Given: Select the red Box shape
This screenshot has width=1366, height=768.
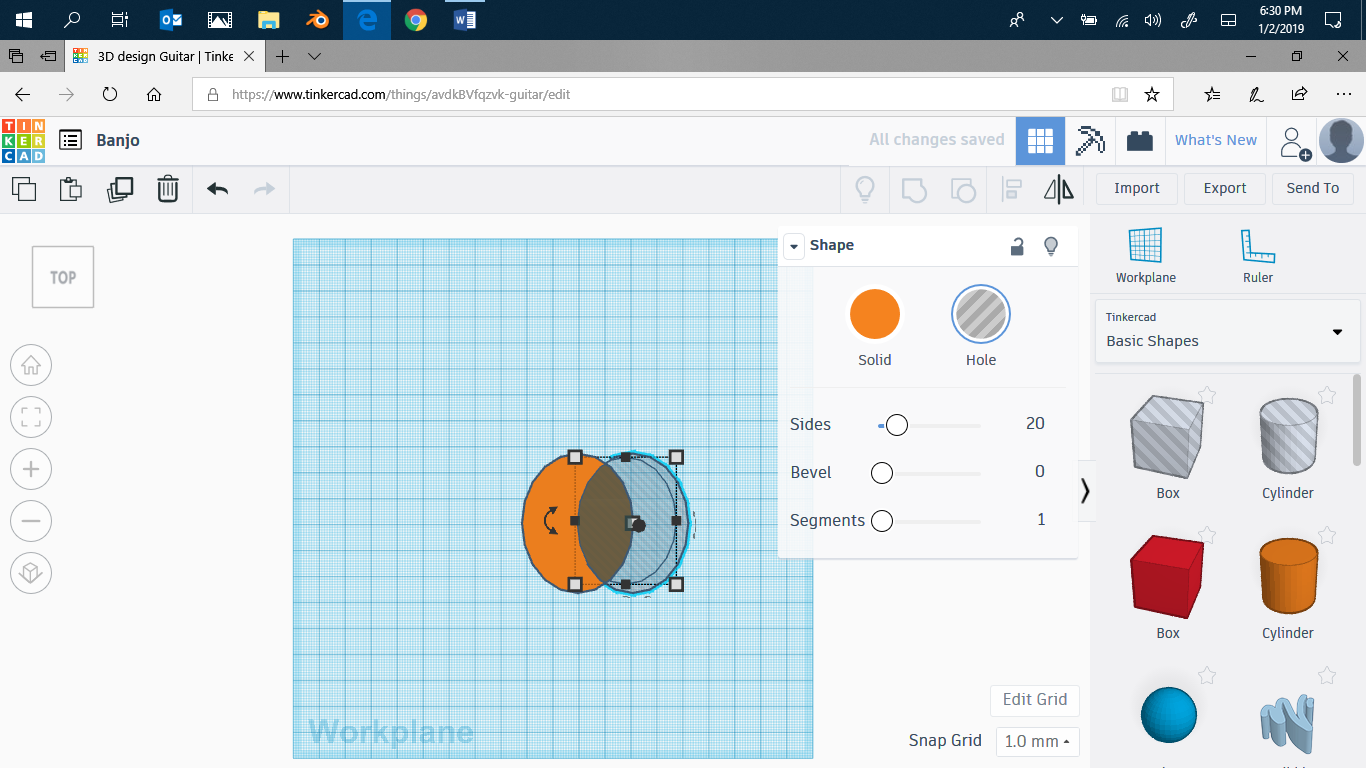Looking at the screenshot, I should 1168,578.
